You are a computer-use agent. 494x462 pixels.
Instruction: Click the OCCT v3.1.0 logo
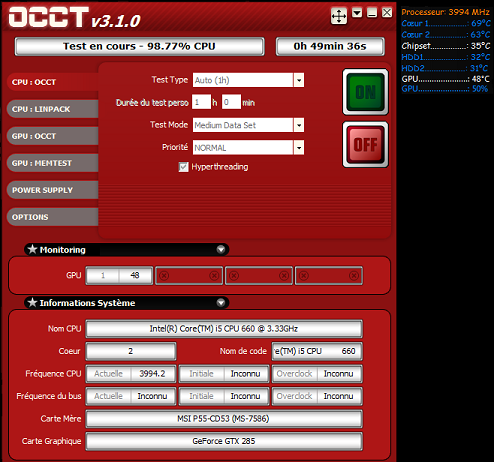click(x=75, y=17)
